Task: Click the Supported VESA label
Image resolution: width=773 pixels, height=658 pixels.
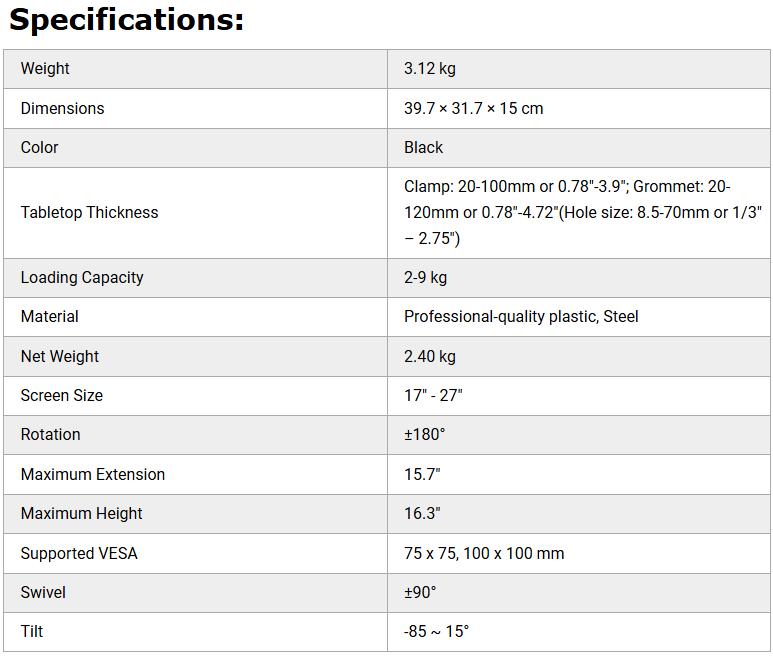Action: [x=79, y=553]
